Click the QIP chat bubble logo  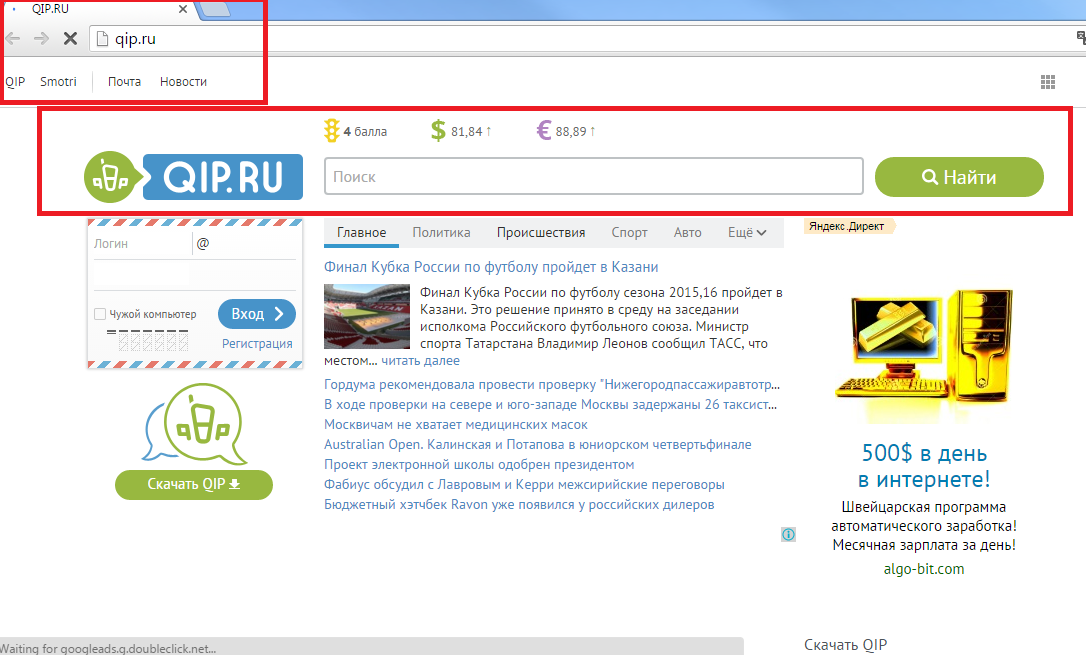(x=195, y=424)
